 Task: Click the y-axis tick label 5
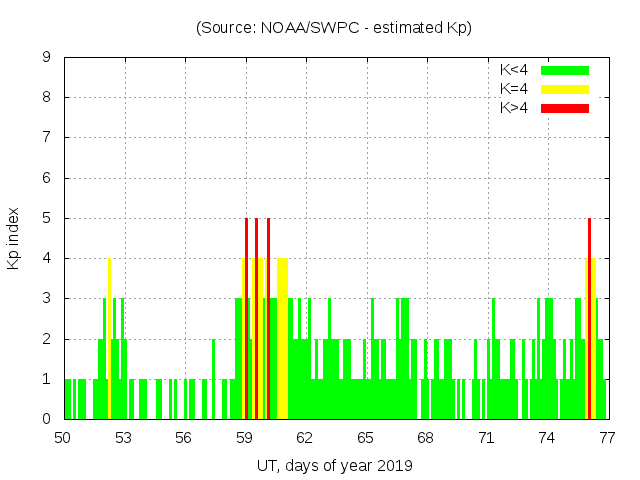click(x=47, y=218)
